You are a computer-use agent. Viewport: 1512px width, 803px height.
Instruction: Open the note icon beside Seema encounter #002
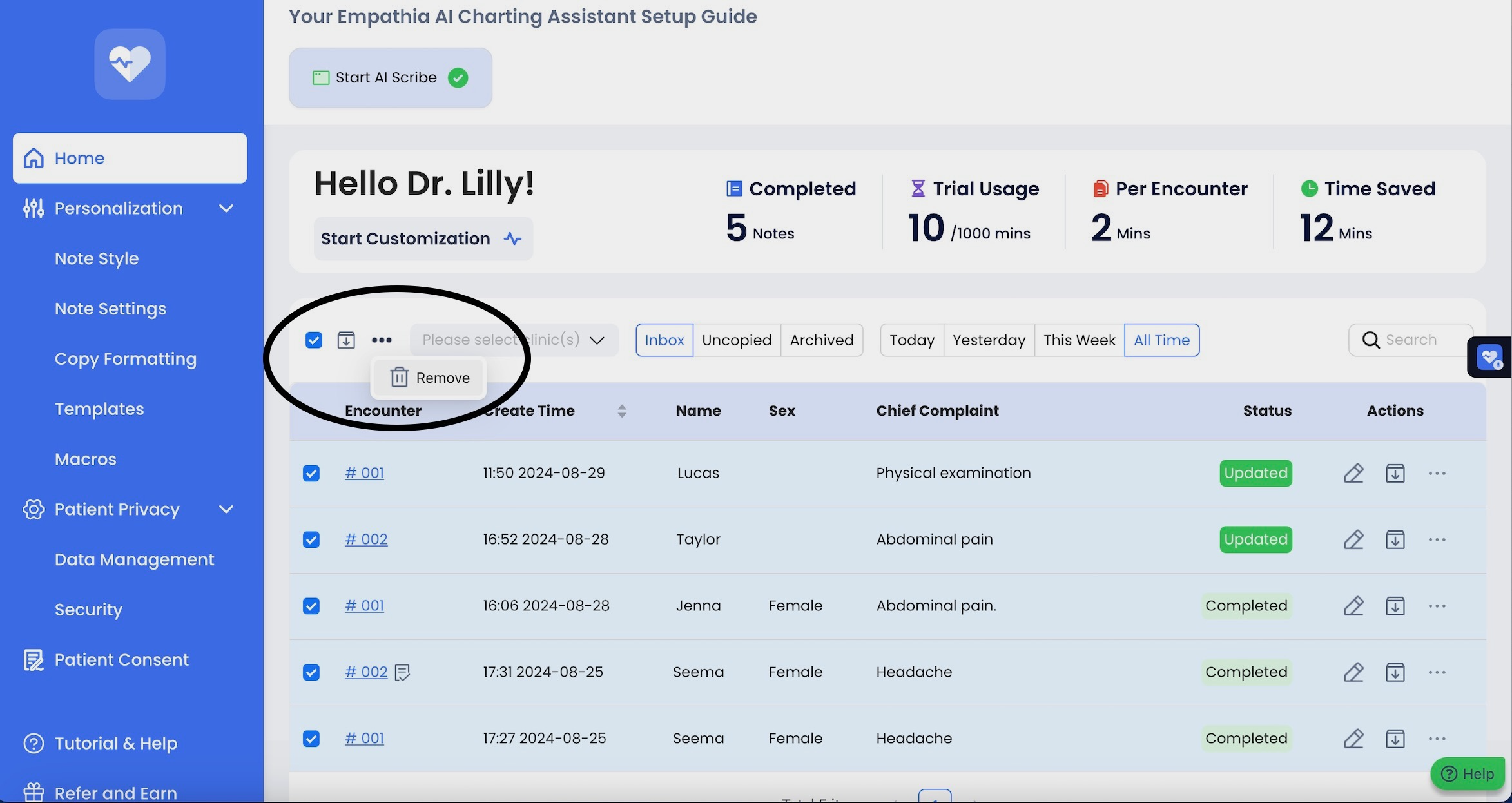tap(402, 672)
